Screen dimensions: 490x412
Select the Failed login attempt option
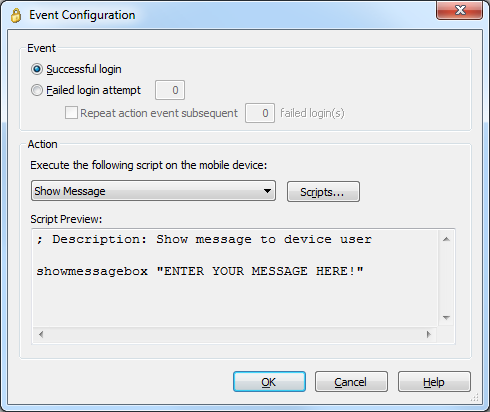point(37,90)
